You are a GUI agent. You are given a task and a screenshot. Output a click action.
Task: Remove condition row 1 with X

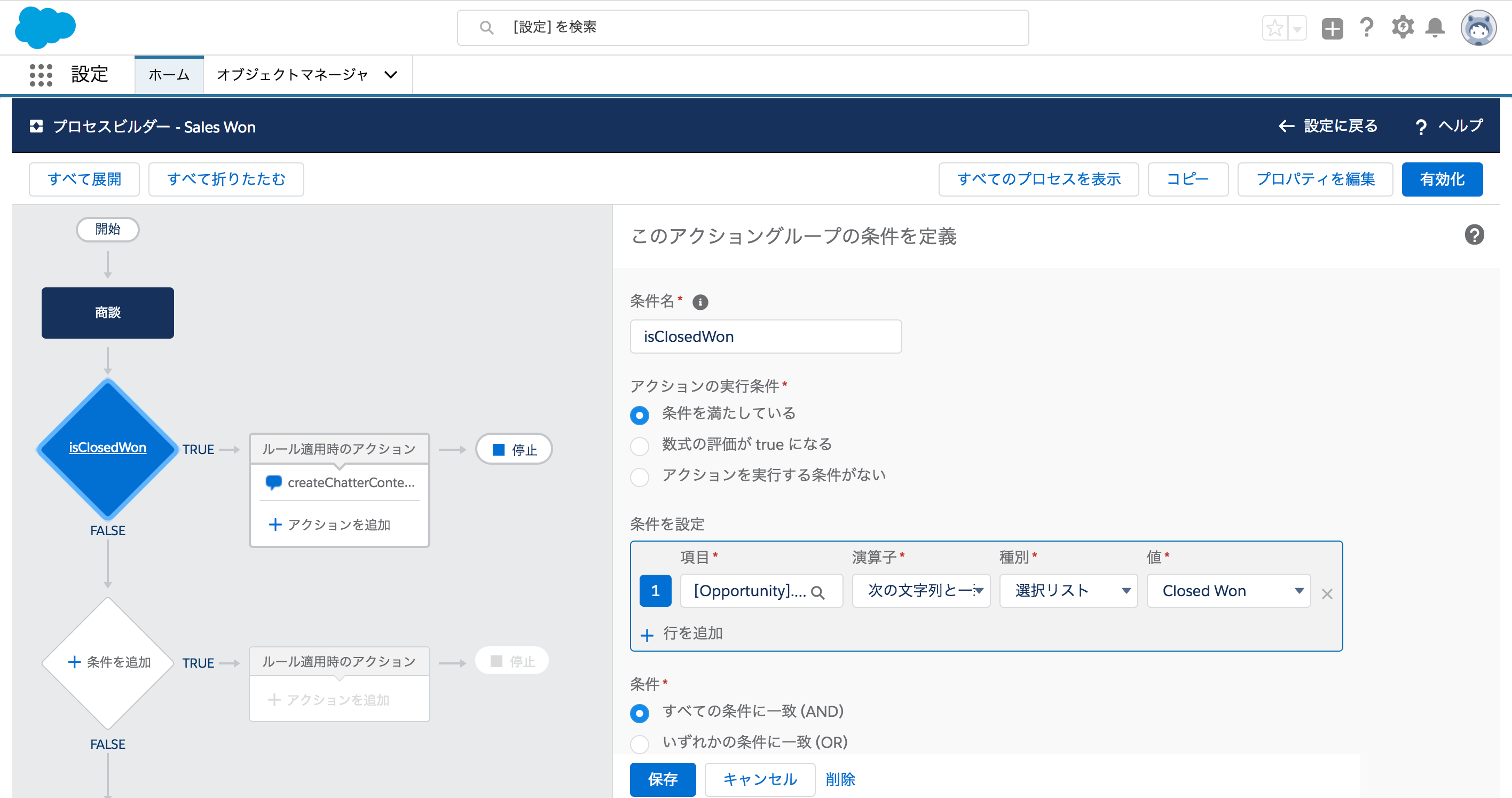pyautogui.click(x=1327, y=593)
